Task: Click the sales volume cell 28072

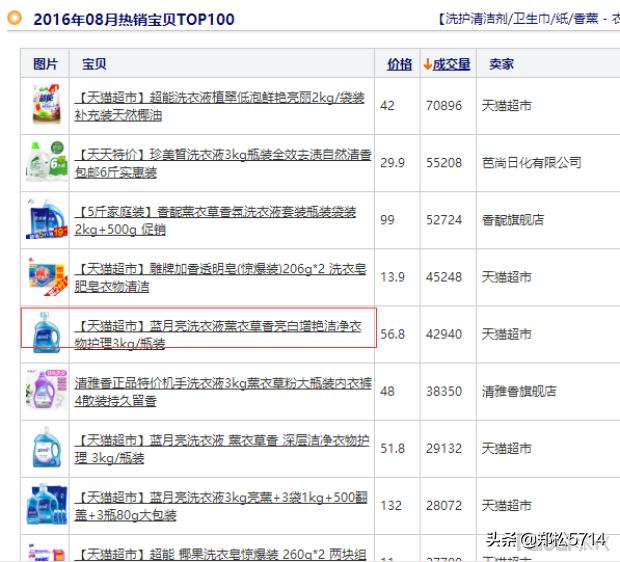Action: click(x=444, y=505)
